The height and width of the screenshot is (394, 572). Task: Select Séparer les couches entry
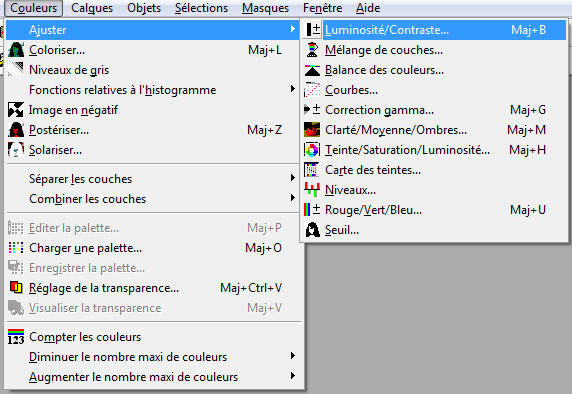tap(153, 179)
